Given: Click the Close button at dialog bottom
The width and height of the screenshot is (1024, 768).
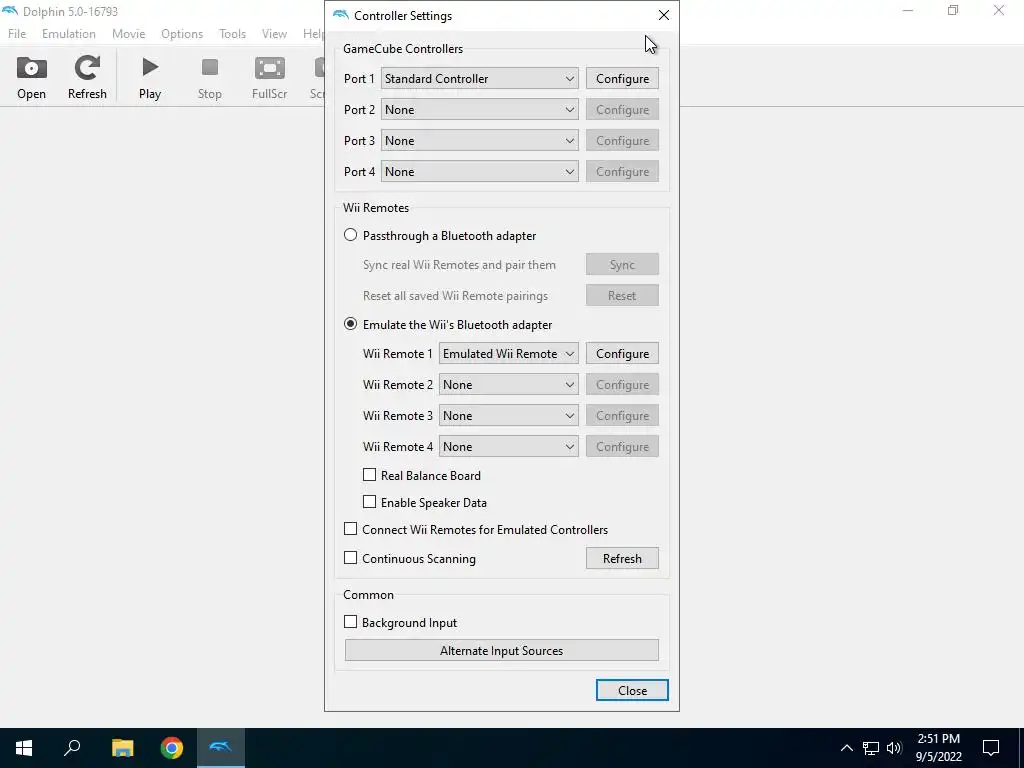Looking at the screenshot, I should (632, 690).
